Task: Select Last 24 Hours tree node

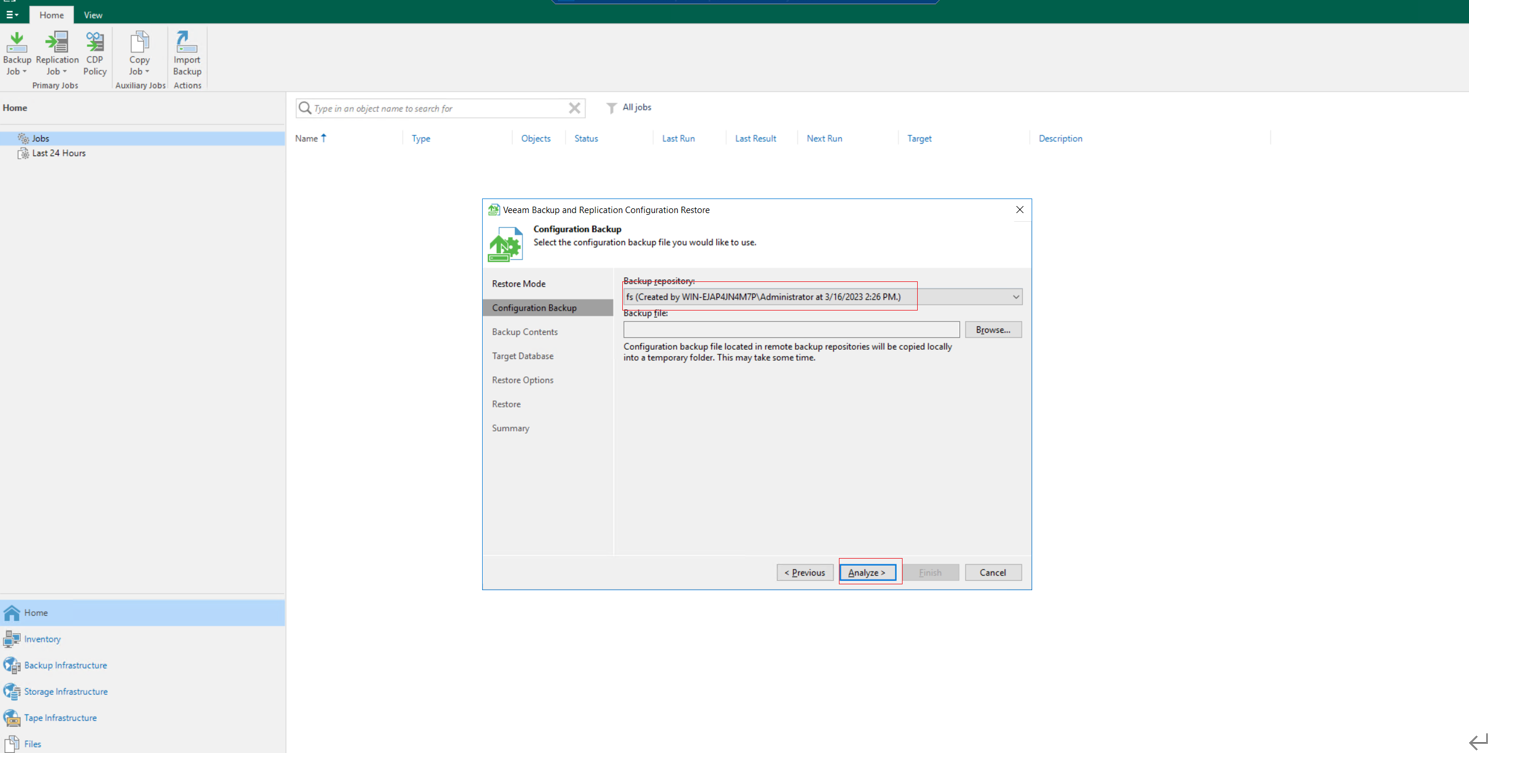Action: click(58, 153)
